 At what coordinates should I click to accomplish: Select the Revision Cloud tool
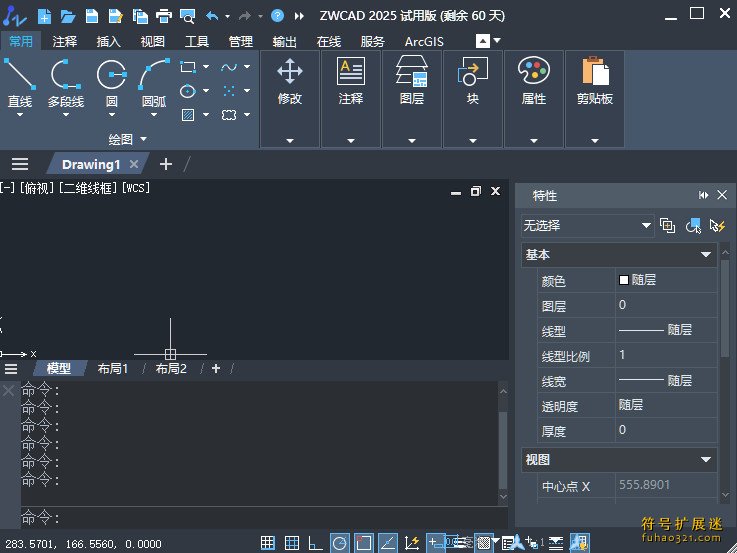(x=229, y=115)
